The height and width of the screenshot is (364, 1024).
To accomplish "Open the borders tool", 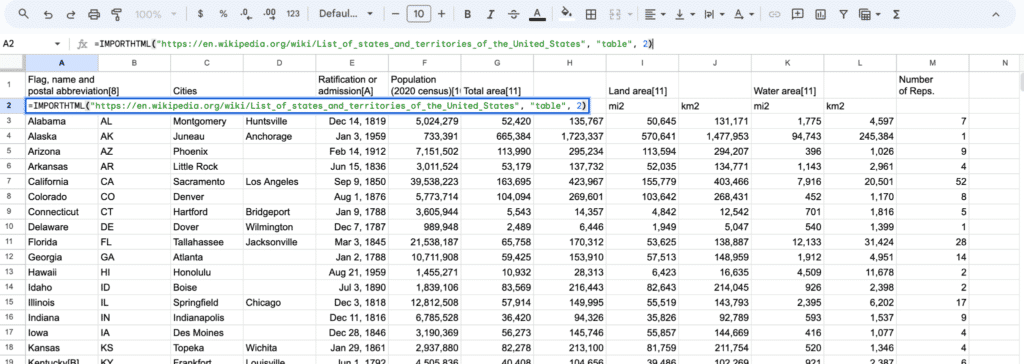I will point(590,14).
